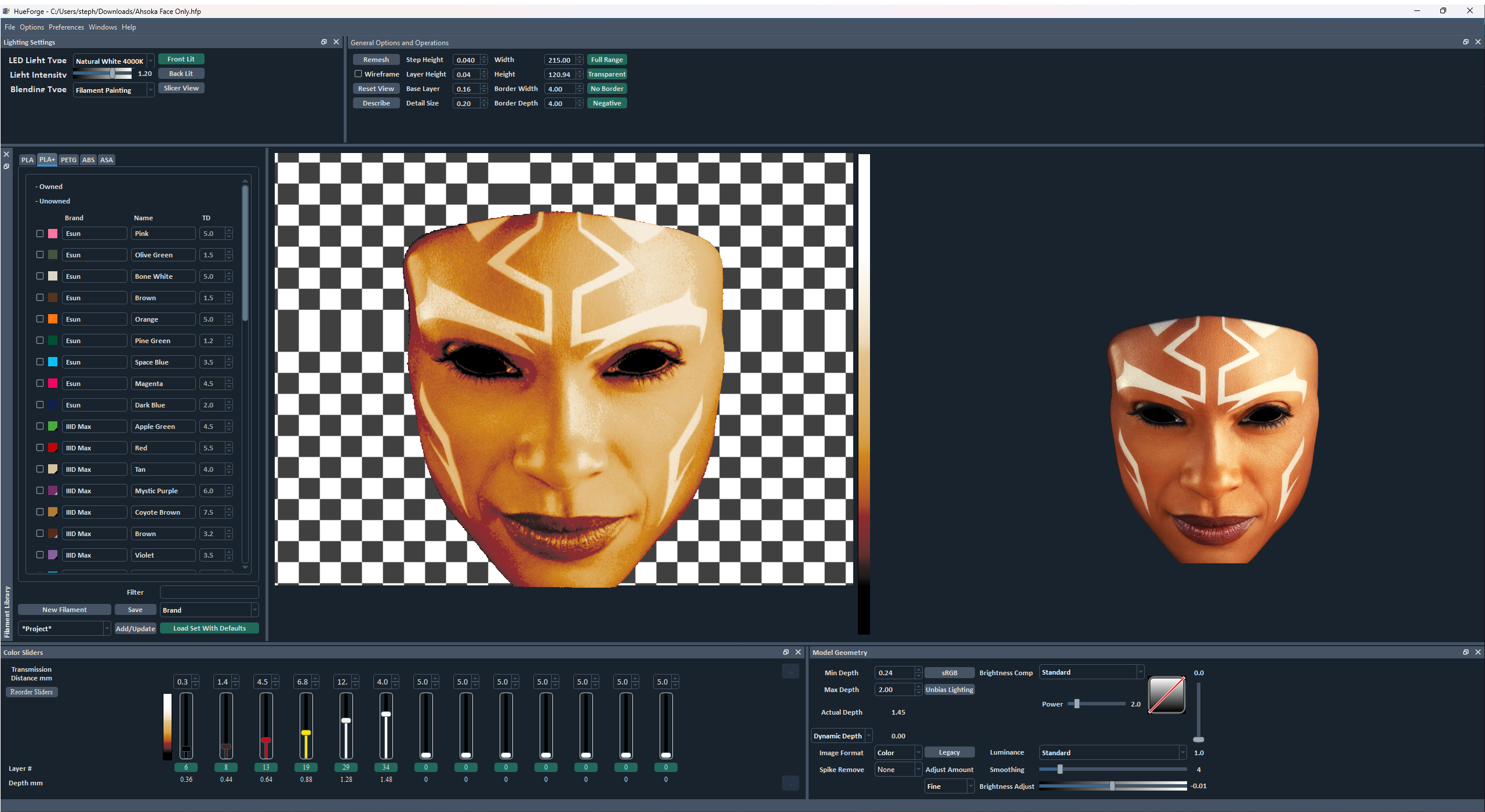Open the Preferences menu

click(x=66, y=27)
